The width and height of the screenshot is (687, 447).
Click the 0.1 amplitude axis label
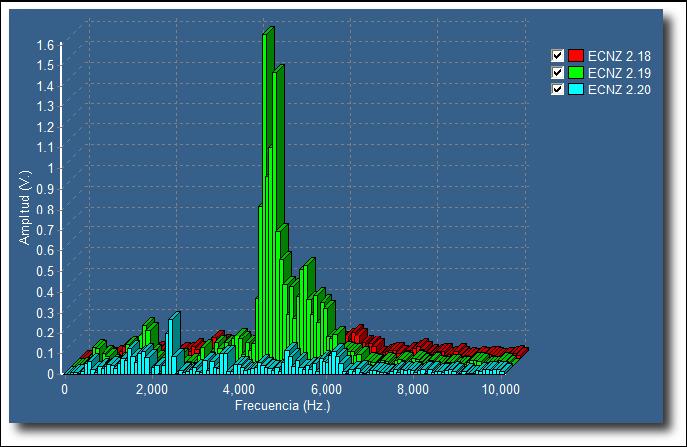pyautogui.click(x=46, y=354)
